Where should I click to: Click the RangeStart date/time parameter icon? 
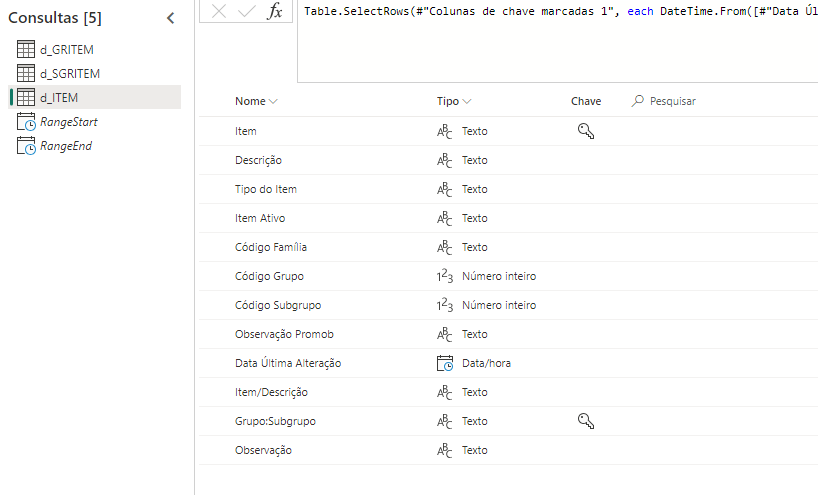(26, 122)
